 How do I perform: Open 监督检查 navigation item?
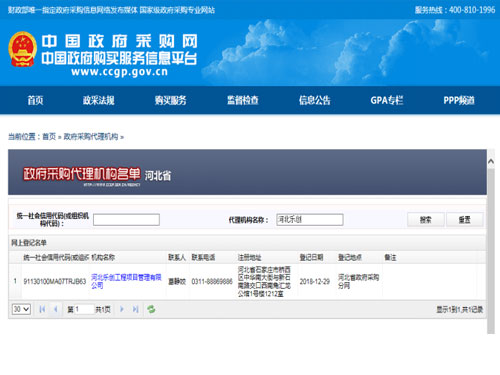click(x=243, y=100)
